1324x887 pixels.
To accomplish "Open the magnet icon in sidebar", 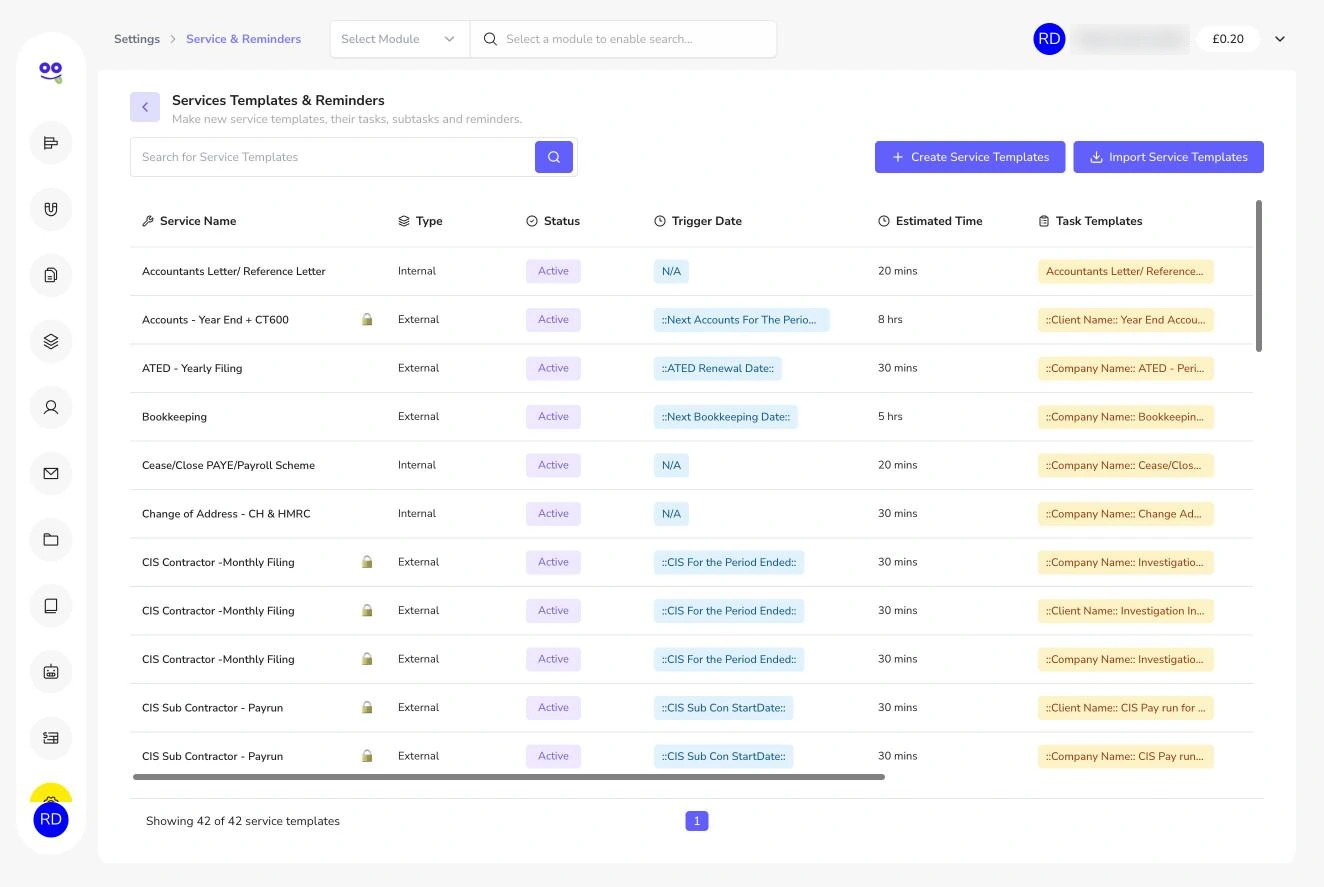I will point(51,209).
